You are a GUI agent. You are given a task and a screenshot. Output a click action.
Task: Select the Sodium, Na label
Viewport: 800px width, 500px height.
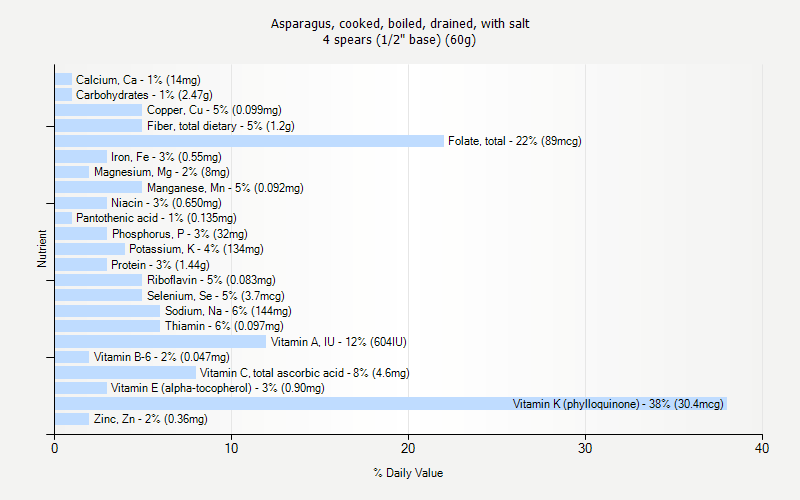click(228, 311)
